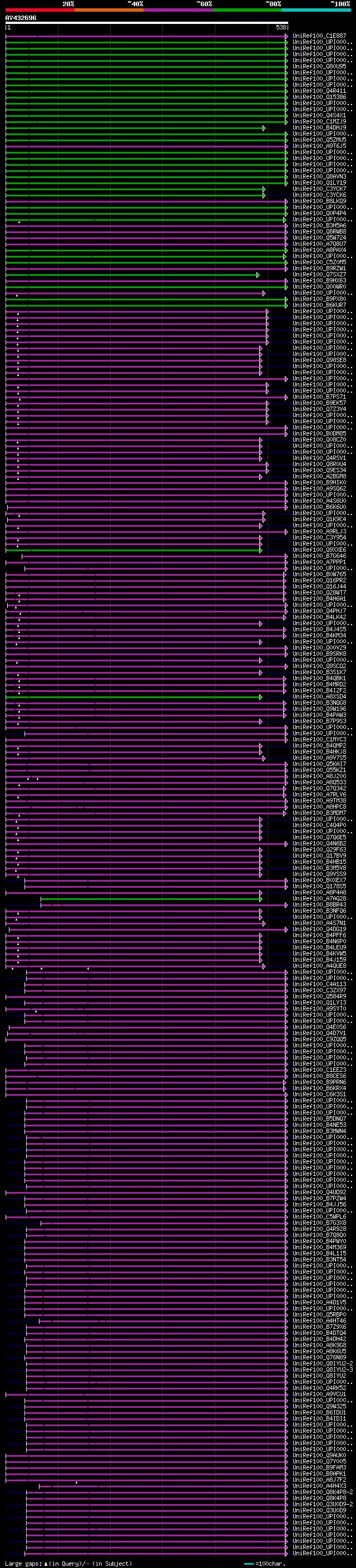
Task: Select hit UniRef100_B4DHJ9
Action: [x=319, y=128]
